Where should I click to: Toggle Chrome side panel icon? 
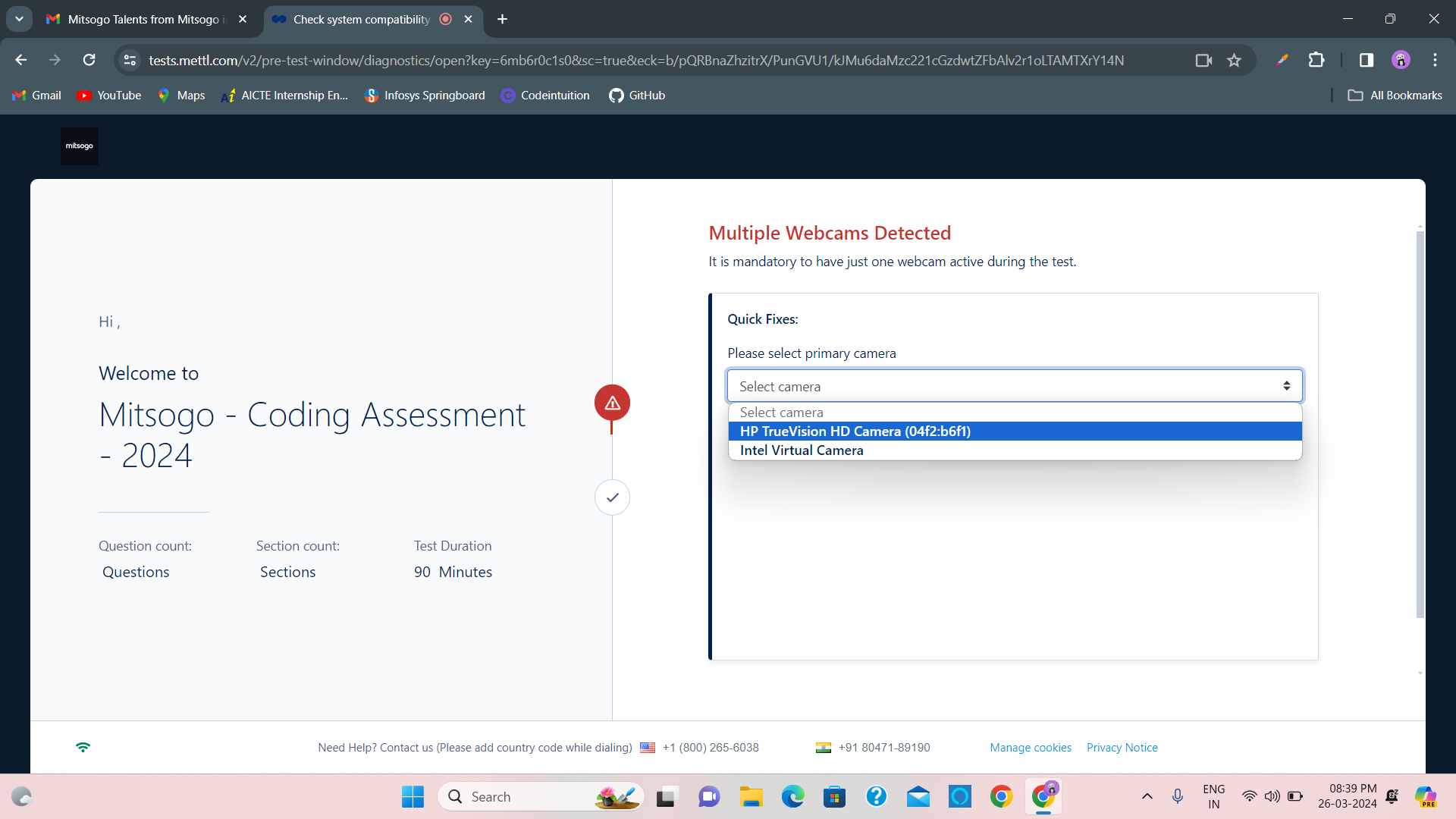(1366, 61)
